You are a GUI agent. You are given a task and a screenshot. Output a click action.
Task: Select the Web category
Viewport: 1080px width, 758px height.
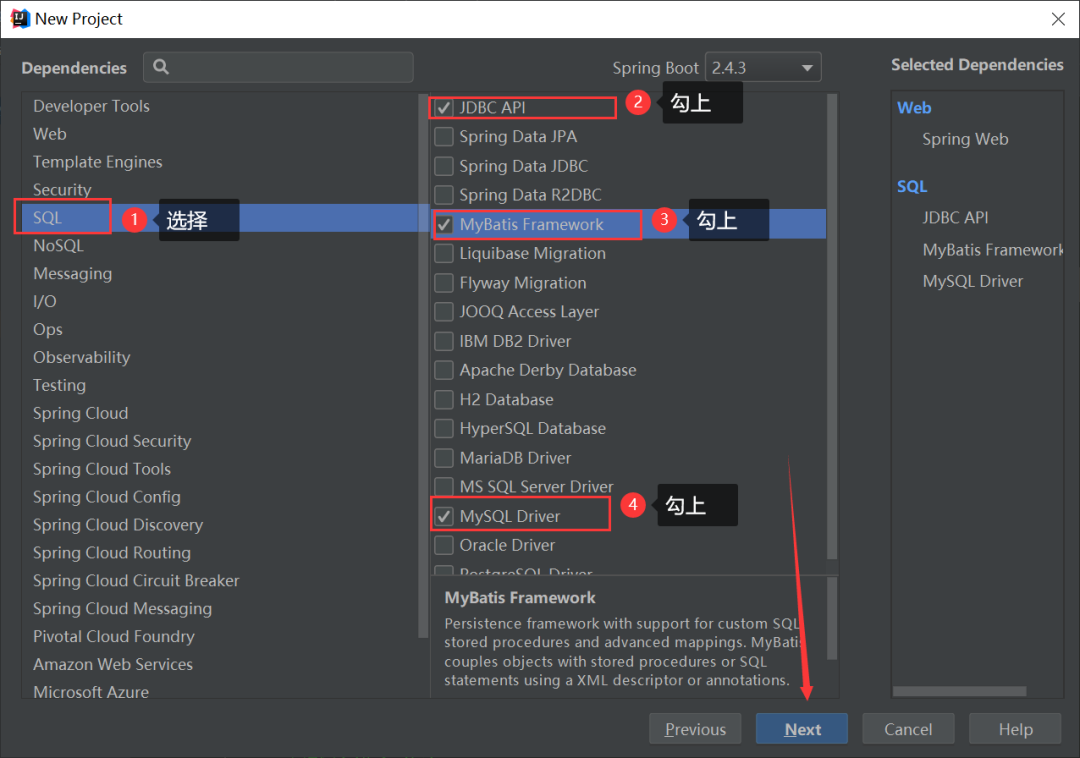[50, 134]
